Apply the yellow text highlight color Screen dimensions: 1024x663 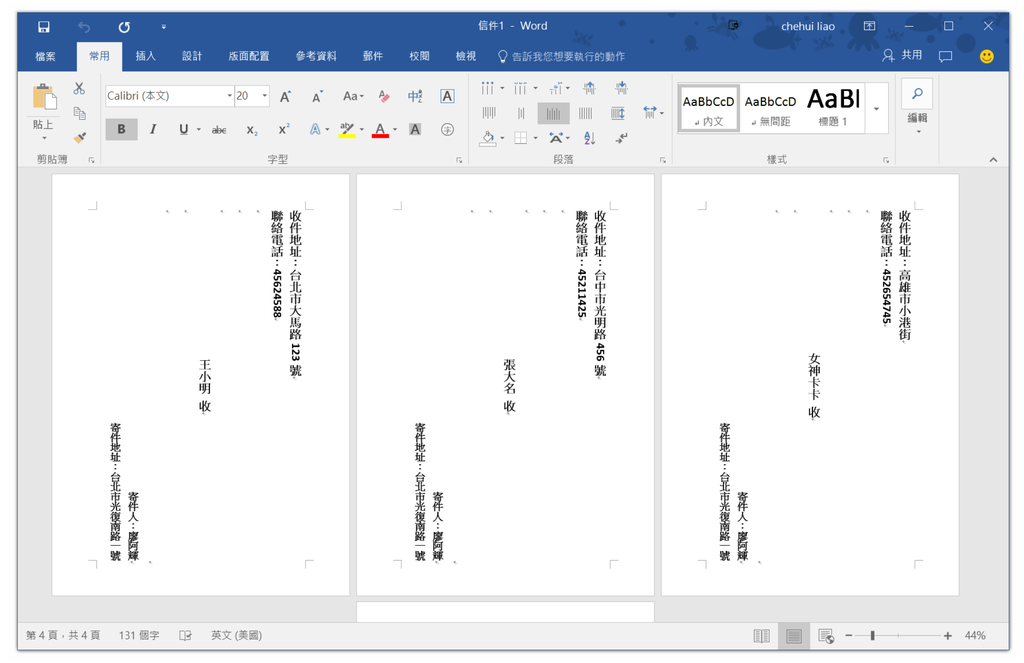pos(347,129)
